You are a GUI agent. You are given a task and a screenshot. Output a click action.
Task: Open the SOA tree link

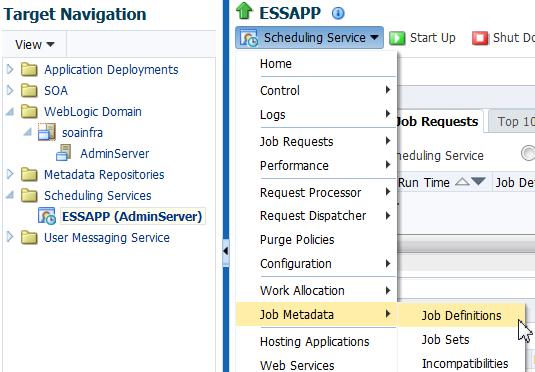click(x=56, y=91)
